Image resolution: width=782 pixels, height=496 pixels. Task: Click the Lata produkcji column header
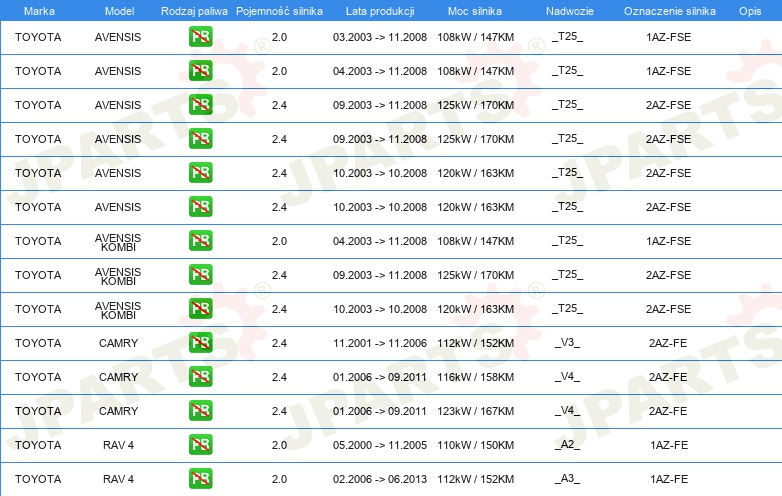[380, 11]
